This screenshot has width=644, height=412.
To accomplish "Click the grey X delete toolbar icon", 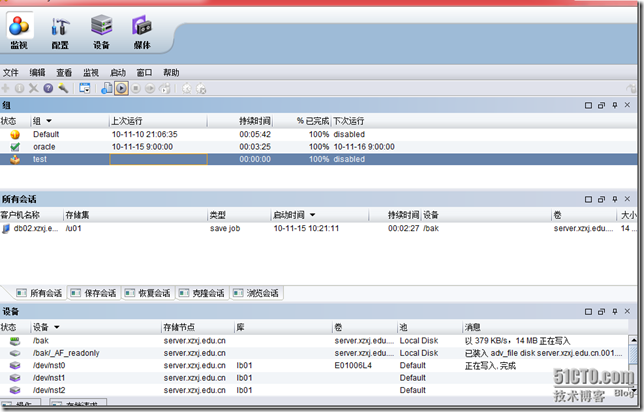I will pos(33,88).
